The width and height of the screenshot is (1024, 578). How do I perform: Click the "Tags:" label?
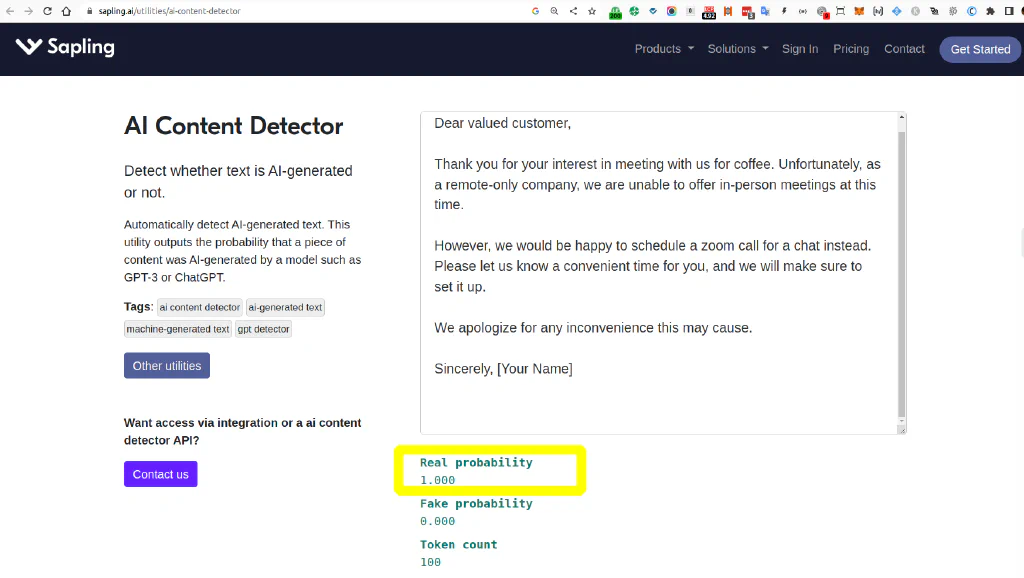pyautogui.click(x=138, y=307)
